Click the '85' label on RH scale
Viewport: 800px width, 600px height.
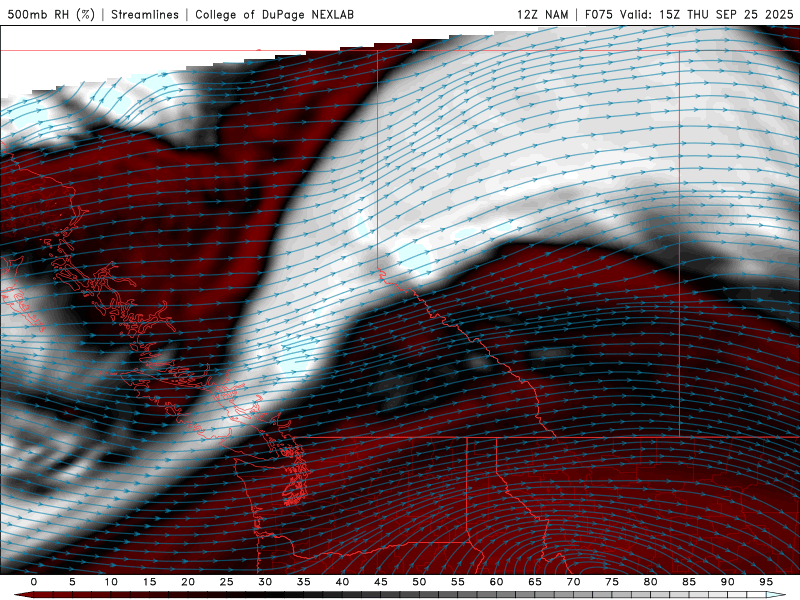[x=689, y=582]
